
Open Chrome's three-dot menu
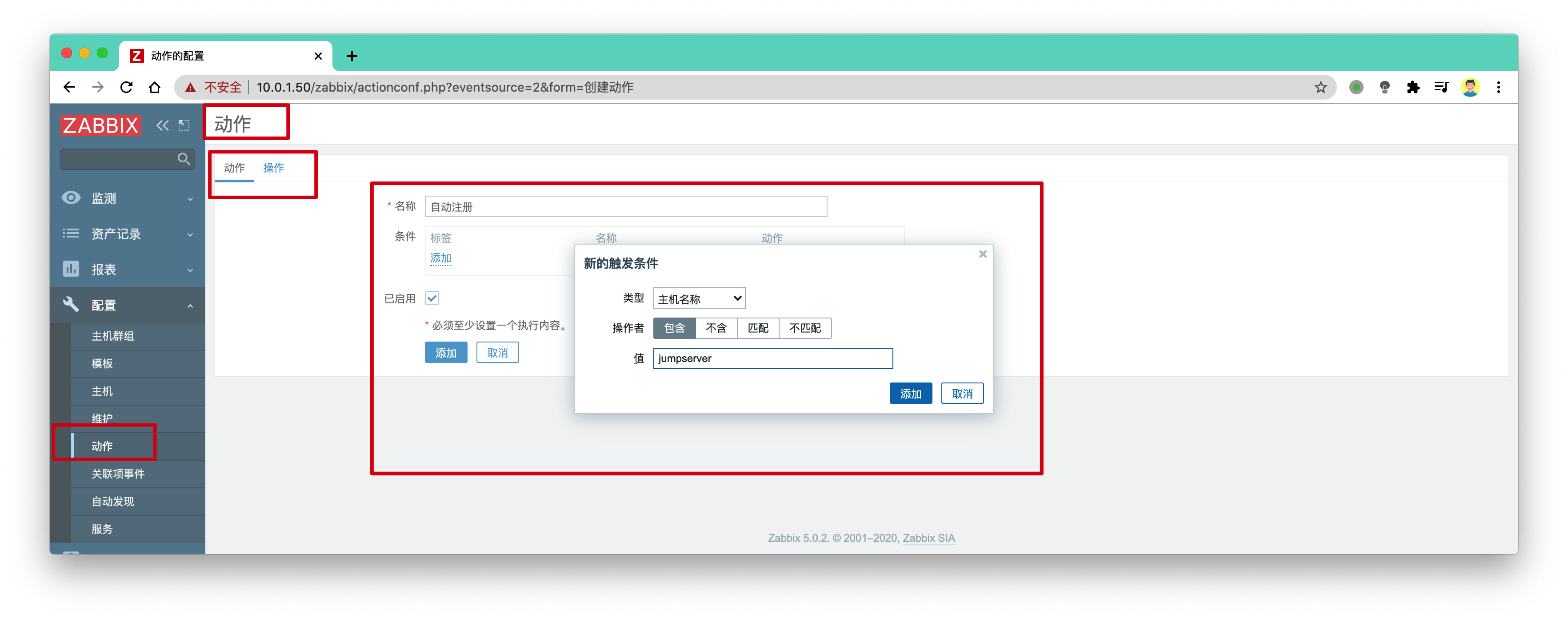pyautogui.click(x=1498, y=87)
